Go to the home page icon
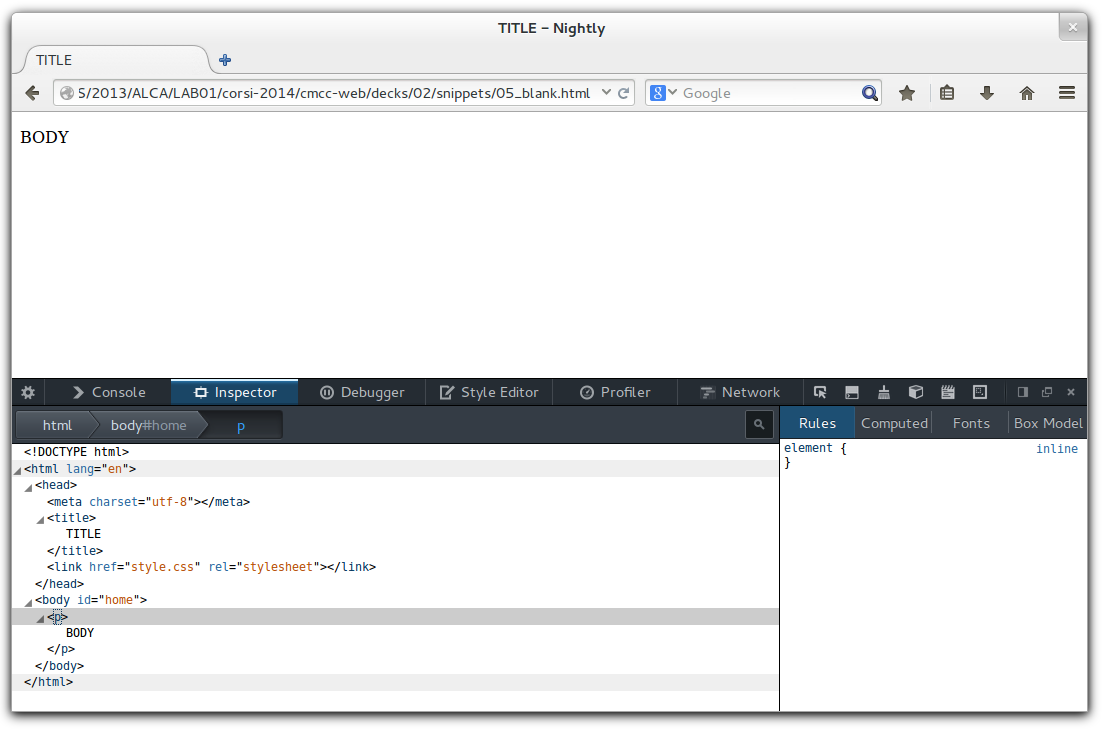This screenshot has height=730, width=1102. click(x=1027, y=93)
